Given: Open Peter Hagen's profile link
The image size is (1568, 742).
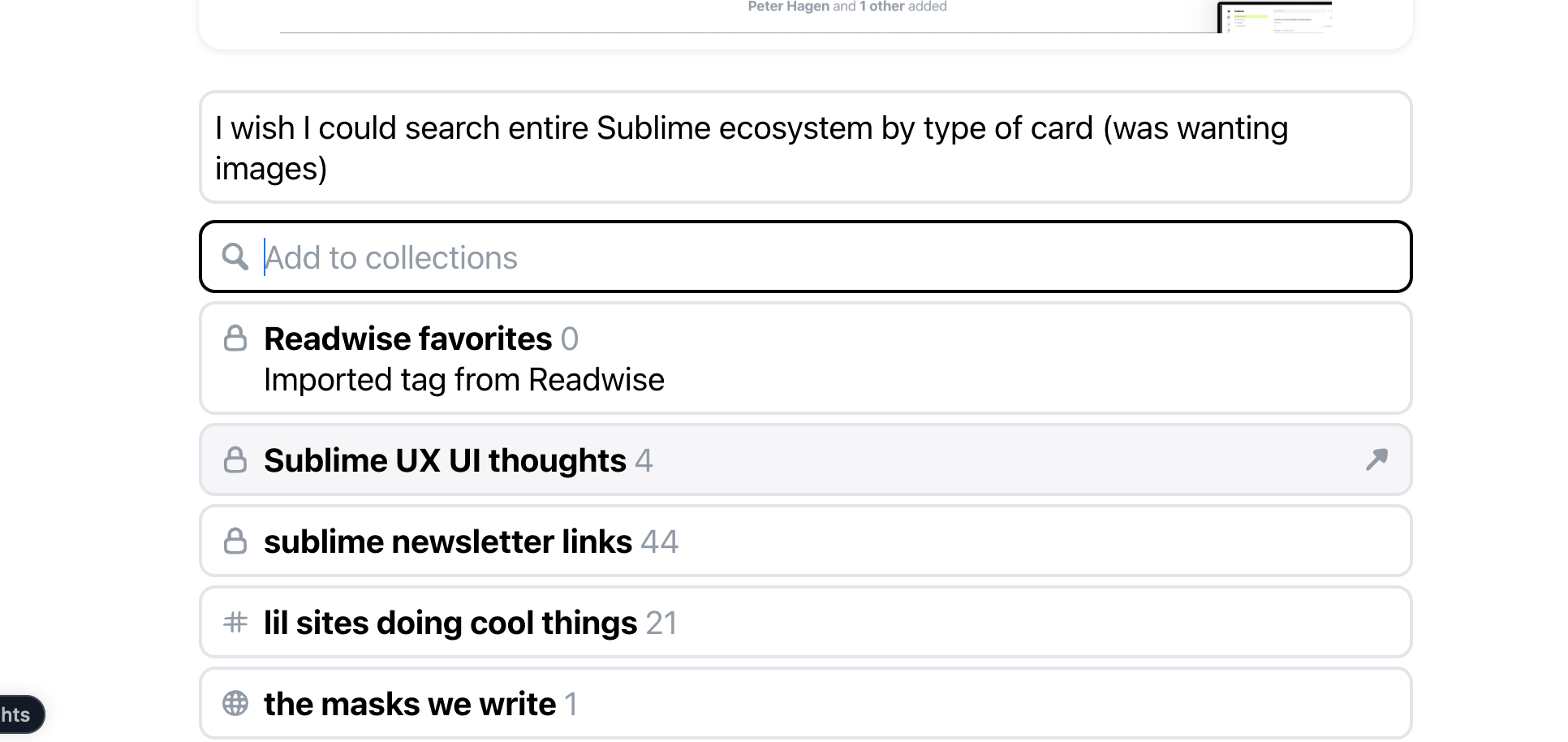Looking at the screenshot, I should (x=788, y=6).
